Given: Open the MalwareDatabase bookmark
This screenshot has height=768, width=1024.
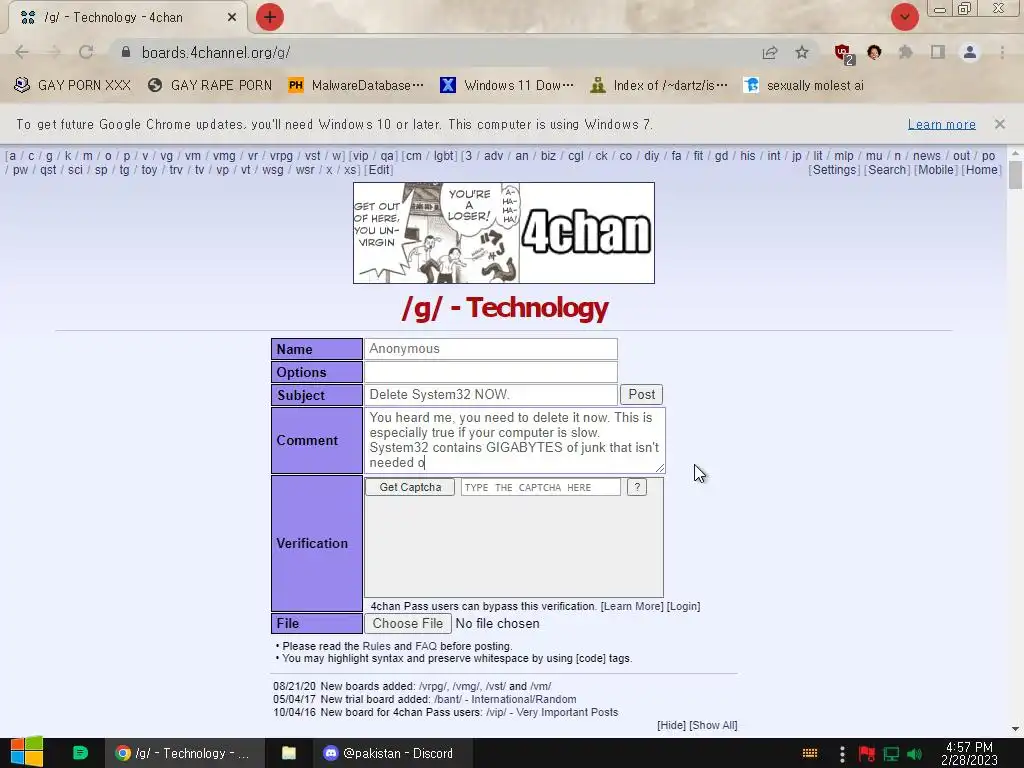Looking at the screenshot, I should [356, 86].
